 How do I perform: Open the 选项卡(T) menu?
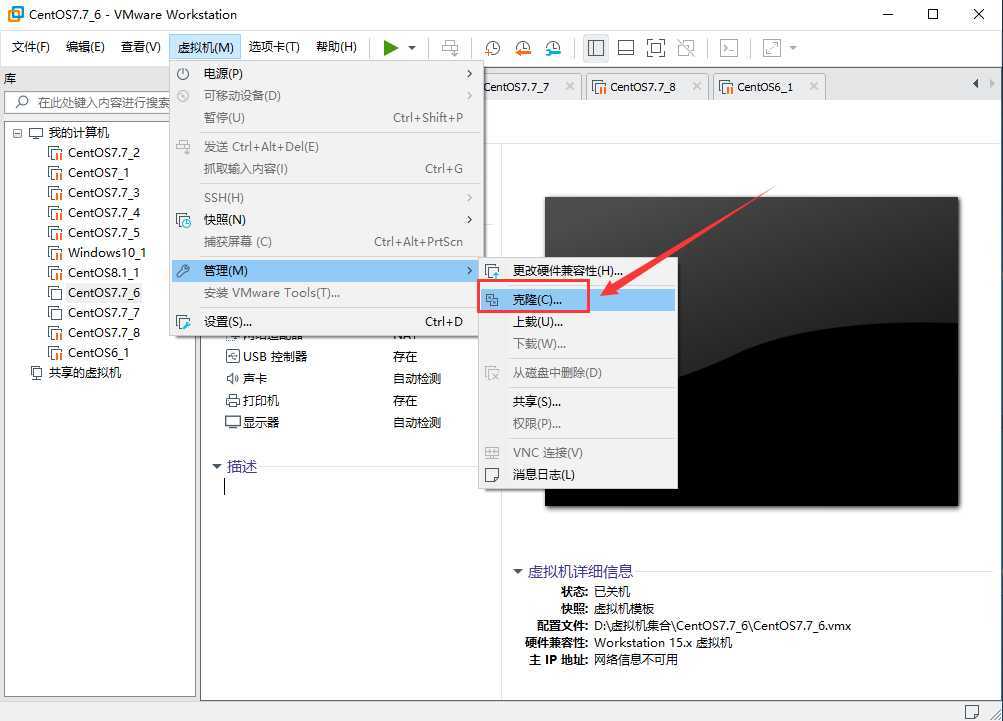point(274,47)
